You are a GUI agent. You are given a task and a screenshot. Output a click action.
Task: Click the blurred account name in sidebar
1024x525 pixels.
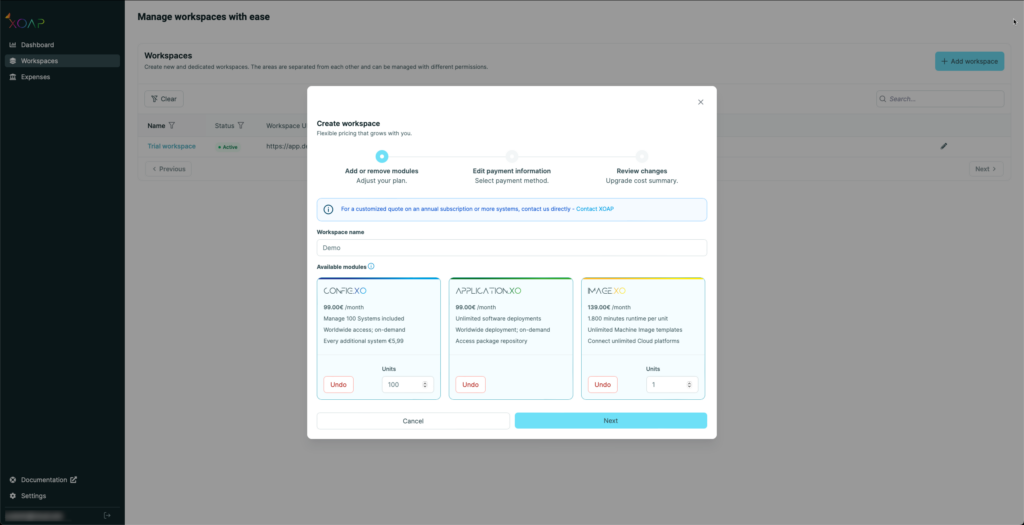tap(35, 516)
